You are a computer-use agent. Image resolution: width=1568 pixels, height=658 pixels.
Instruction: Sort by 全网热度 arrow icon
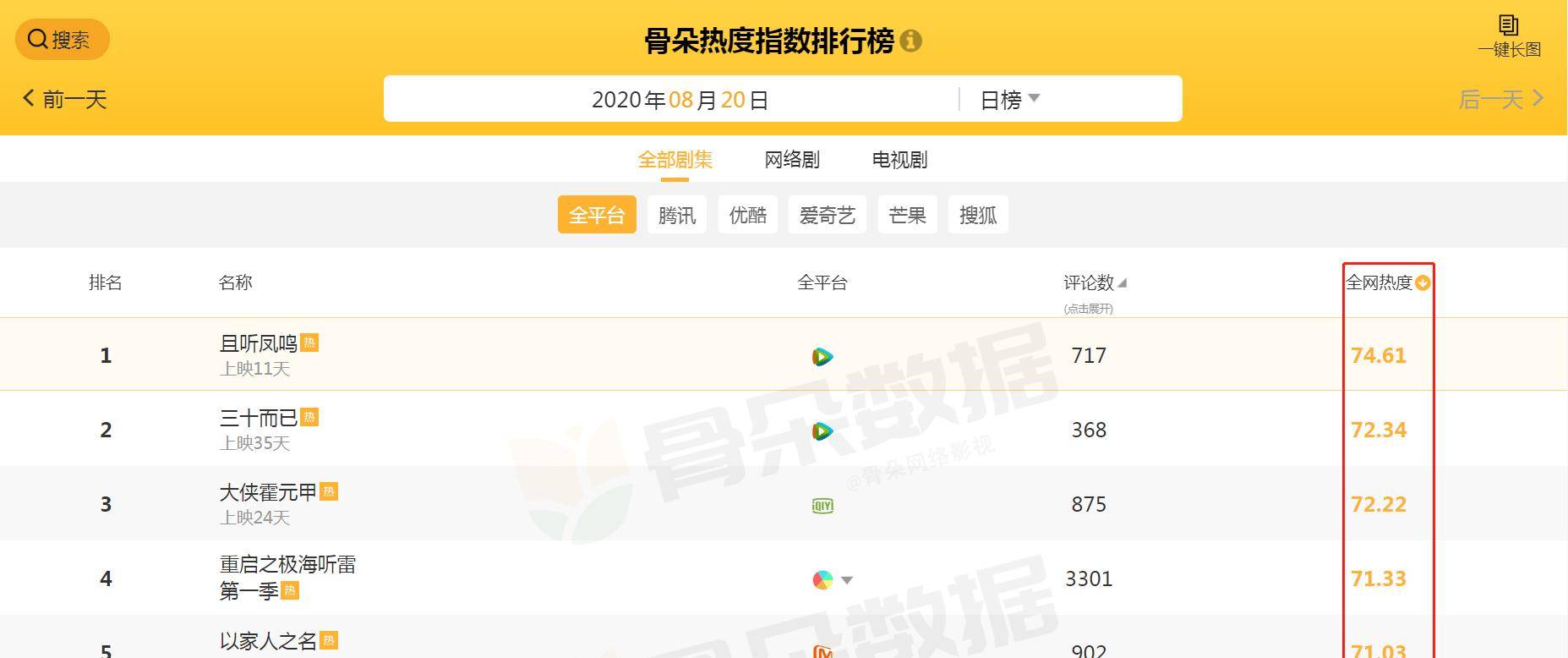(x=1423, y=283)
